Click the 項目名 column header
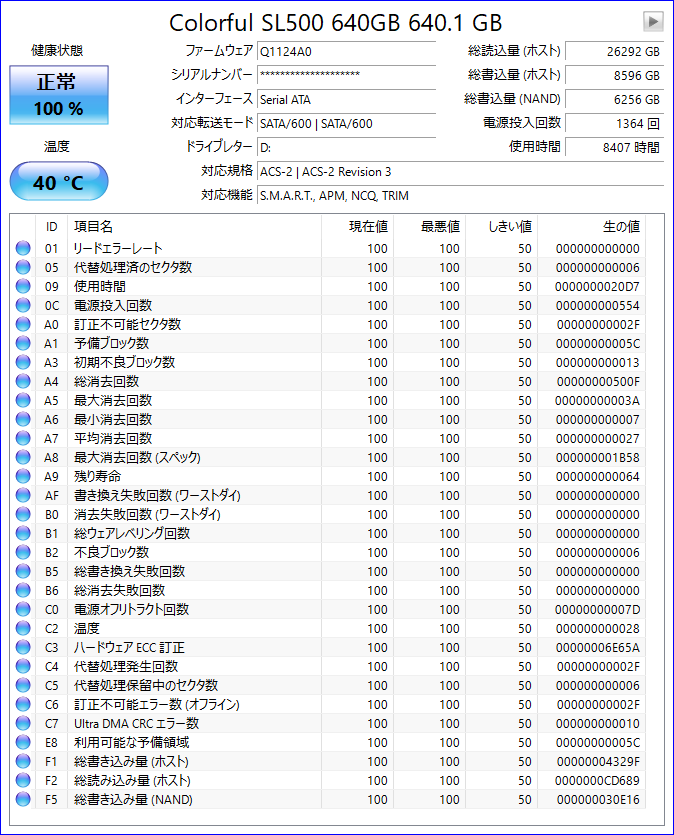Viewport: 674px width, 835px height. (194, 227)
